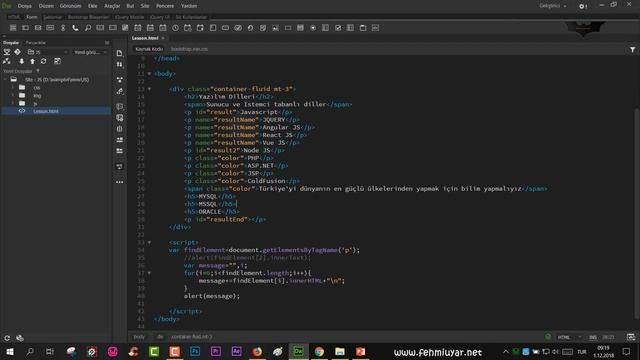Select body in the tag selector
640x360 pixels.
pos(139,337)
